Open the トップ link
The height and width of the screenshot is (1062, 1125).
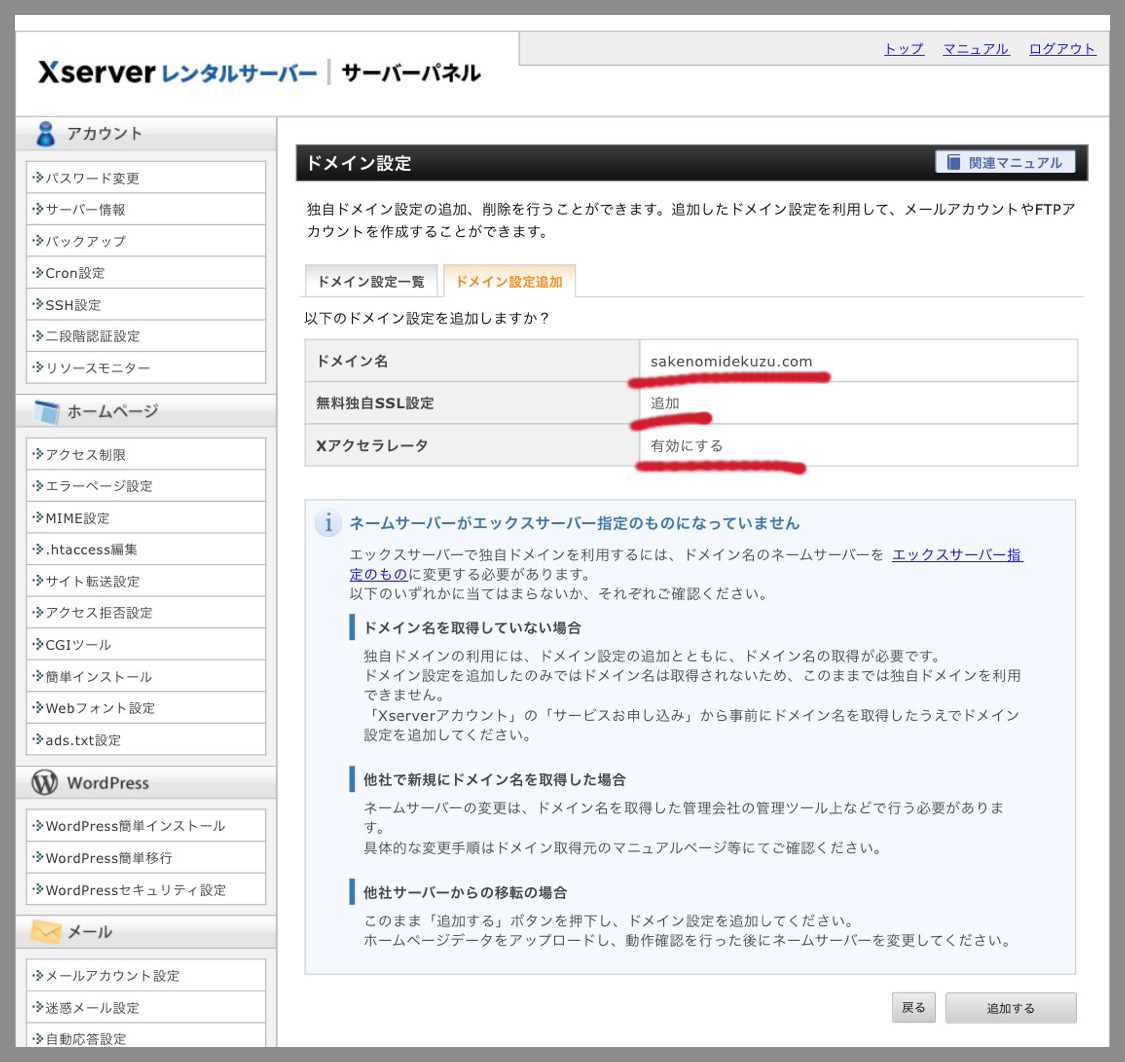pyautogui.click(x=903, y=49)
